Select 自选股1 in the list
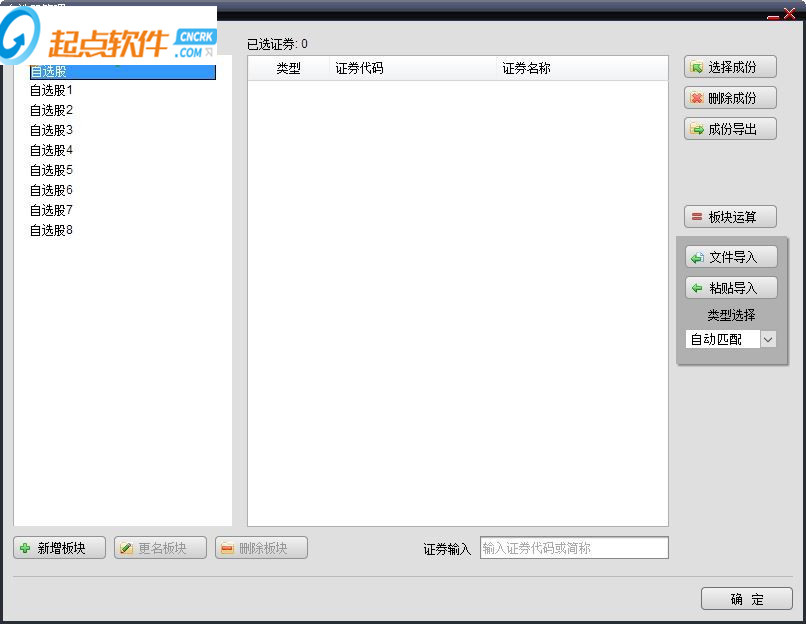 coord(51,90)
